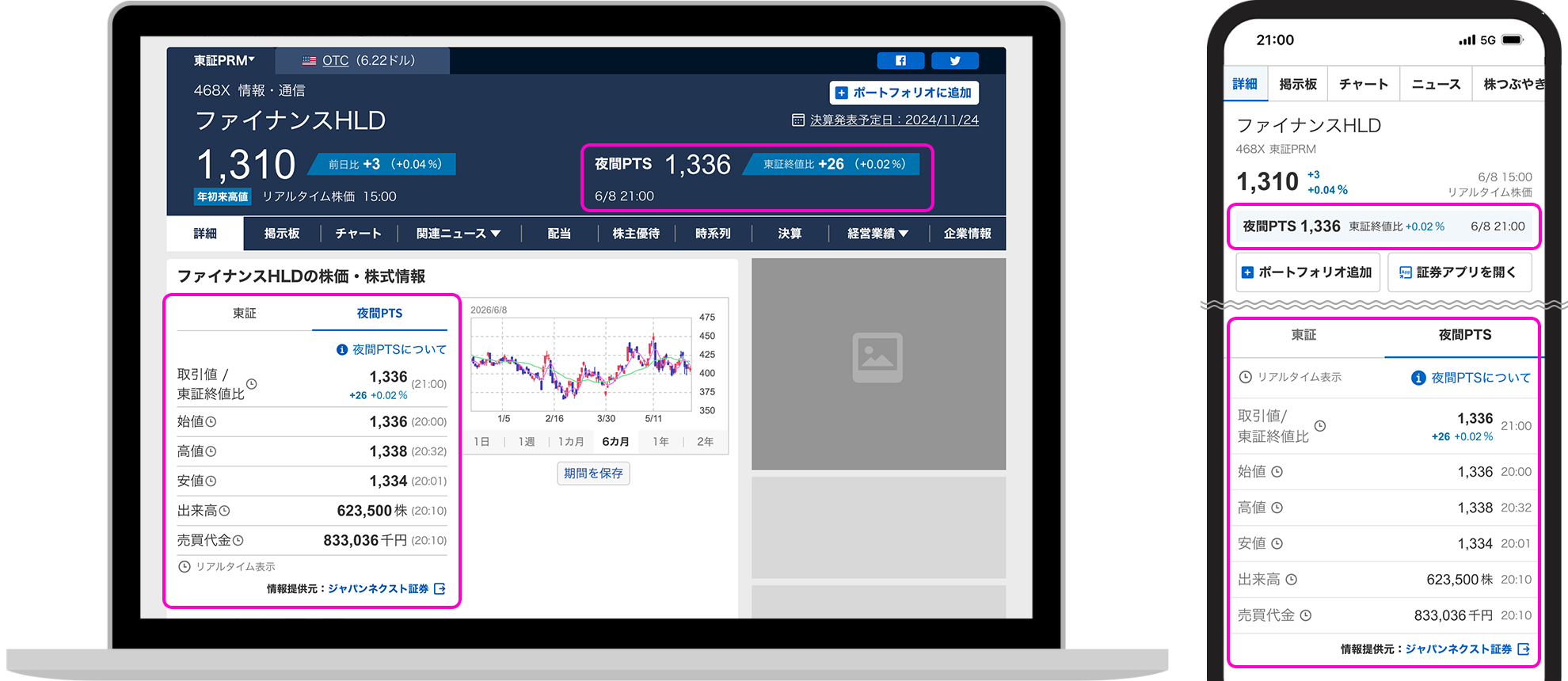
Task: Click clock icon next to 売買代金 on laptop
Action: [x=238, y=540]
